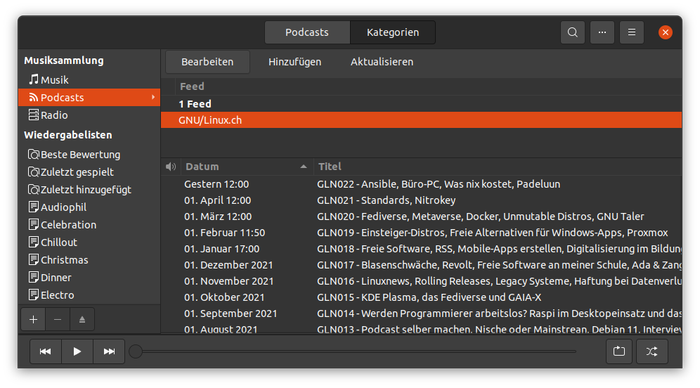Open the Chillout playlist
The width and height of the screenshot is (700, 388).
pyautogui.click(x=89, y=242)
